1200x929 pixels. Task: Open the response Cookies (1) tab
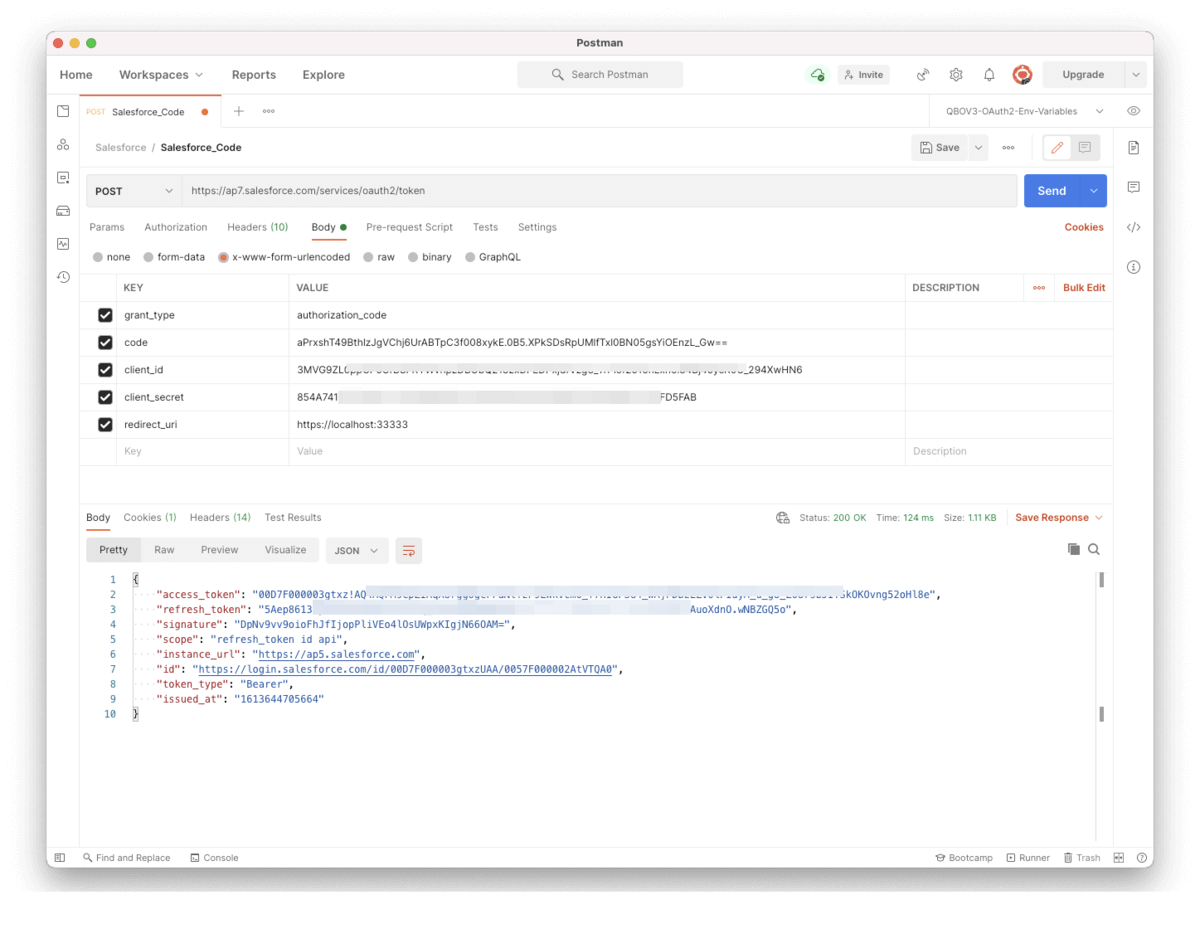(150, 518)
